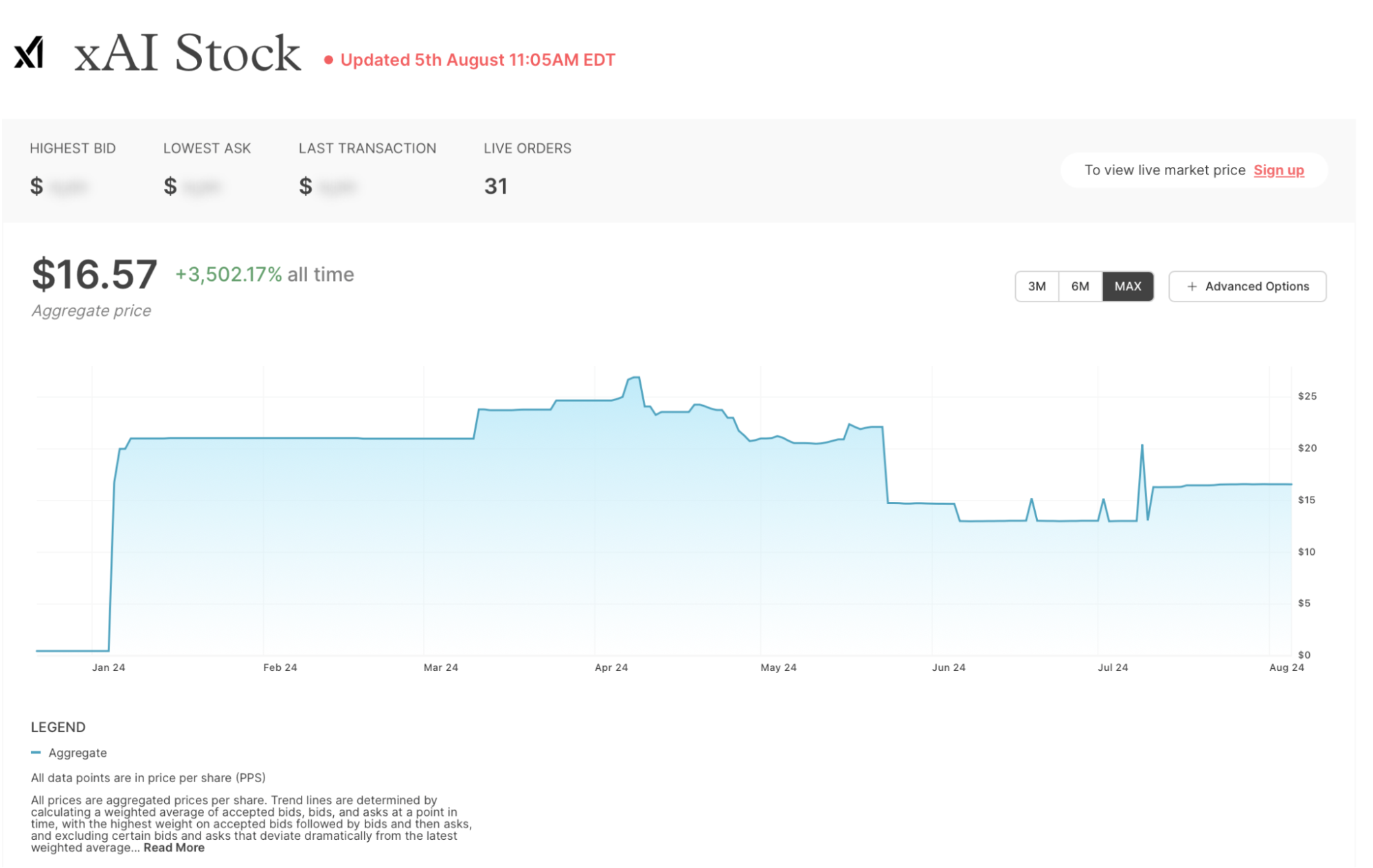Image resolution: width=1373 pixels, height=868 pixels.
Task: Open Advanced Options
Action: [x=1247, y=286]
